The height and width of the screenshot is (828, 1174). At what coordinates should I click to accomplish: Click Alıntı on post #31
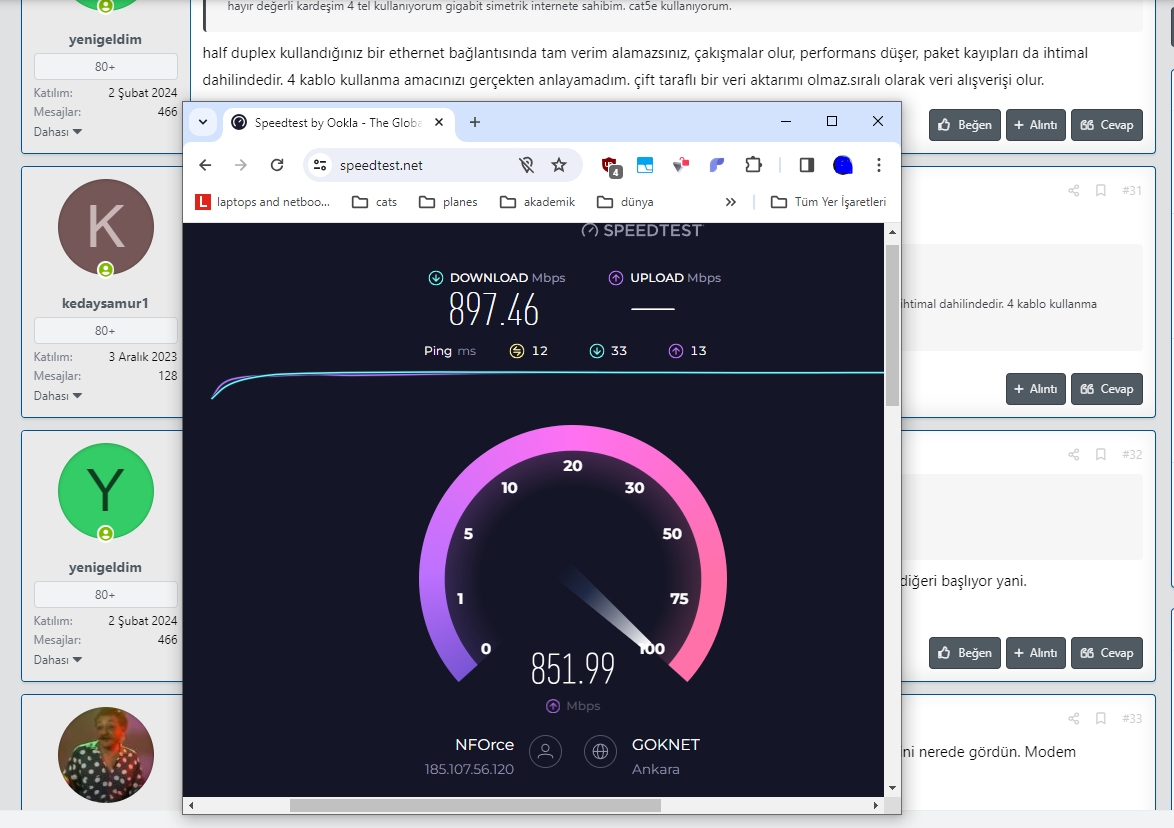pos(1035,389)
